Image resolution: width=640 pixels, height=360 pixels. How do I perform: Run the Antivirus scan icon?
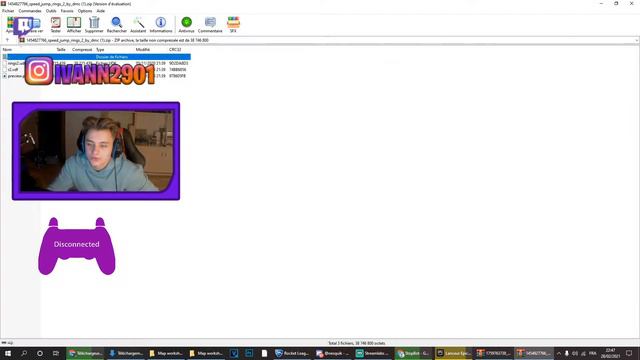187,25
